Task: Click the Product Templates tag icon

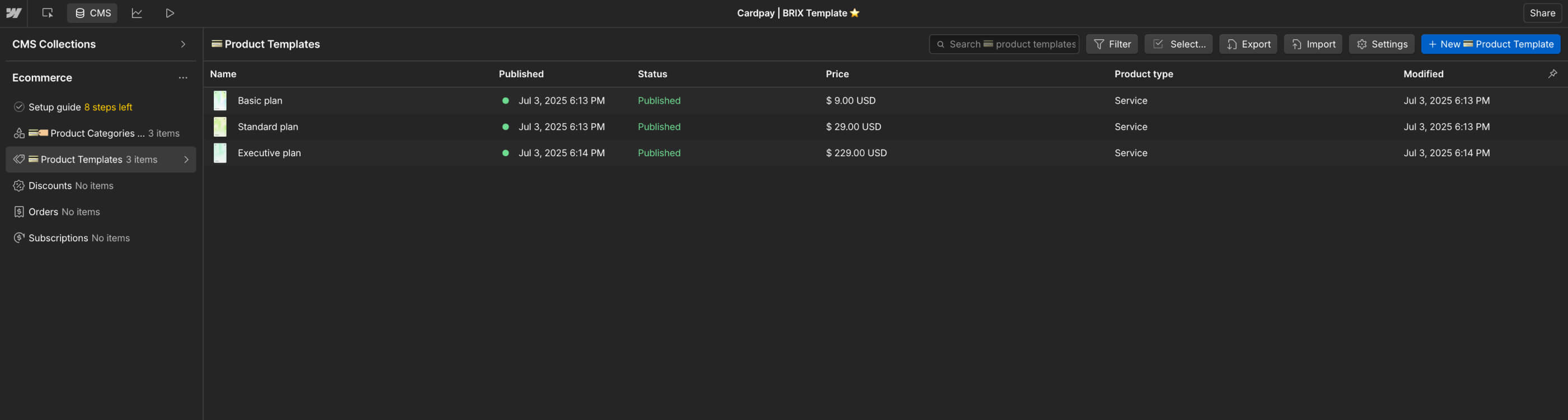Action: [x=19, y=160]
